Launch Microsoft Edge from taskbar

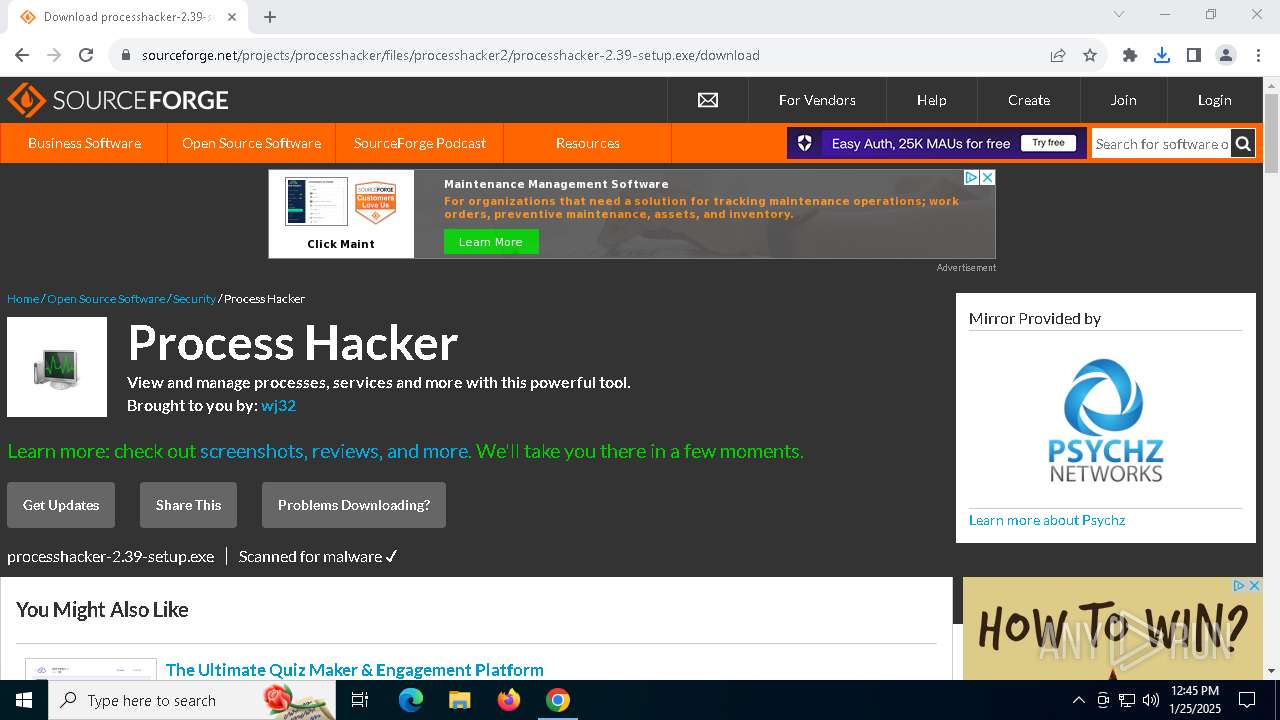point(411,700)
